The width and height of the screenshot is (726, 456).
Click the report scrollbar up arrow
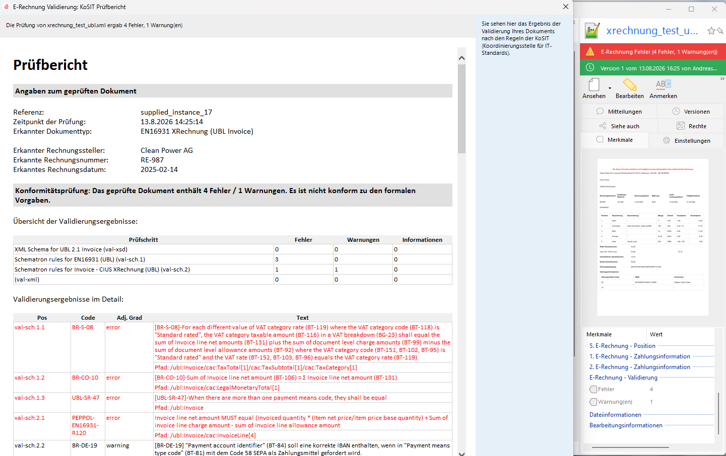click(461, 58)
